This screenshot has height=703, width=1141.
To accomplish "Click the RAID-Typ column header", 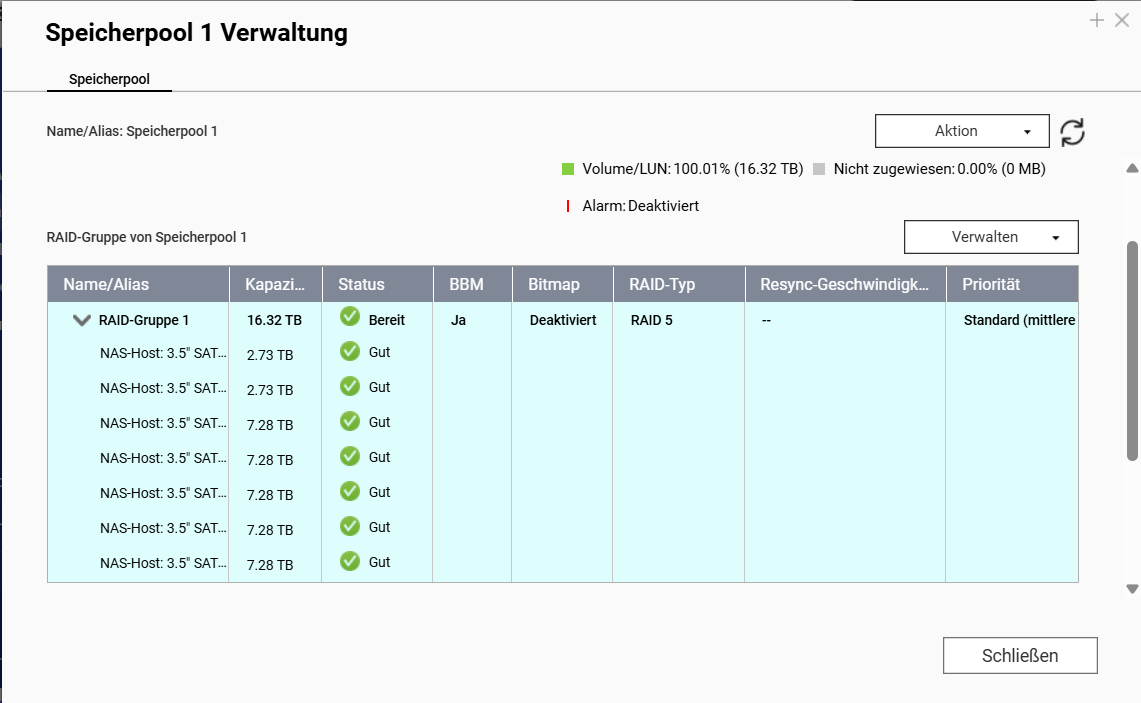I will tap(662, 285).
